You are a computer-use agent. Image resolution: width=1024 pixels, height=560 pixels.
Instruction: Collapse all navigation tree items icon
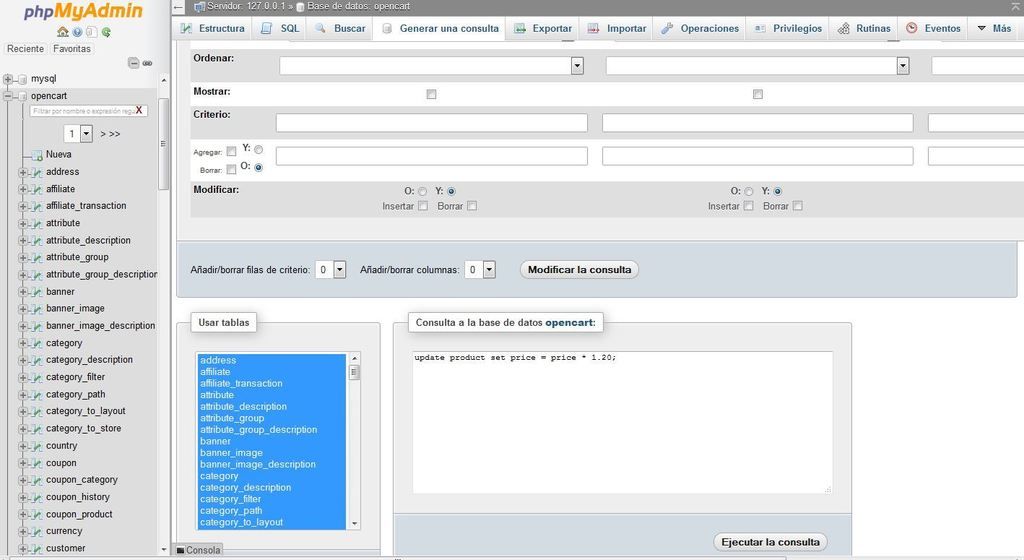coord(133,63)
